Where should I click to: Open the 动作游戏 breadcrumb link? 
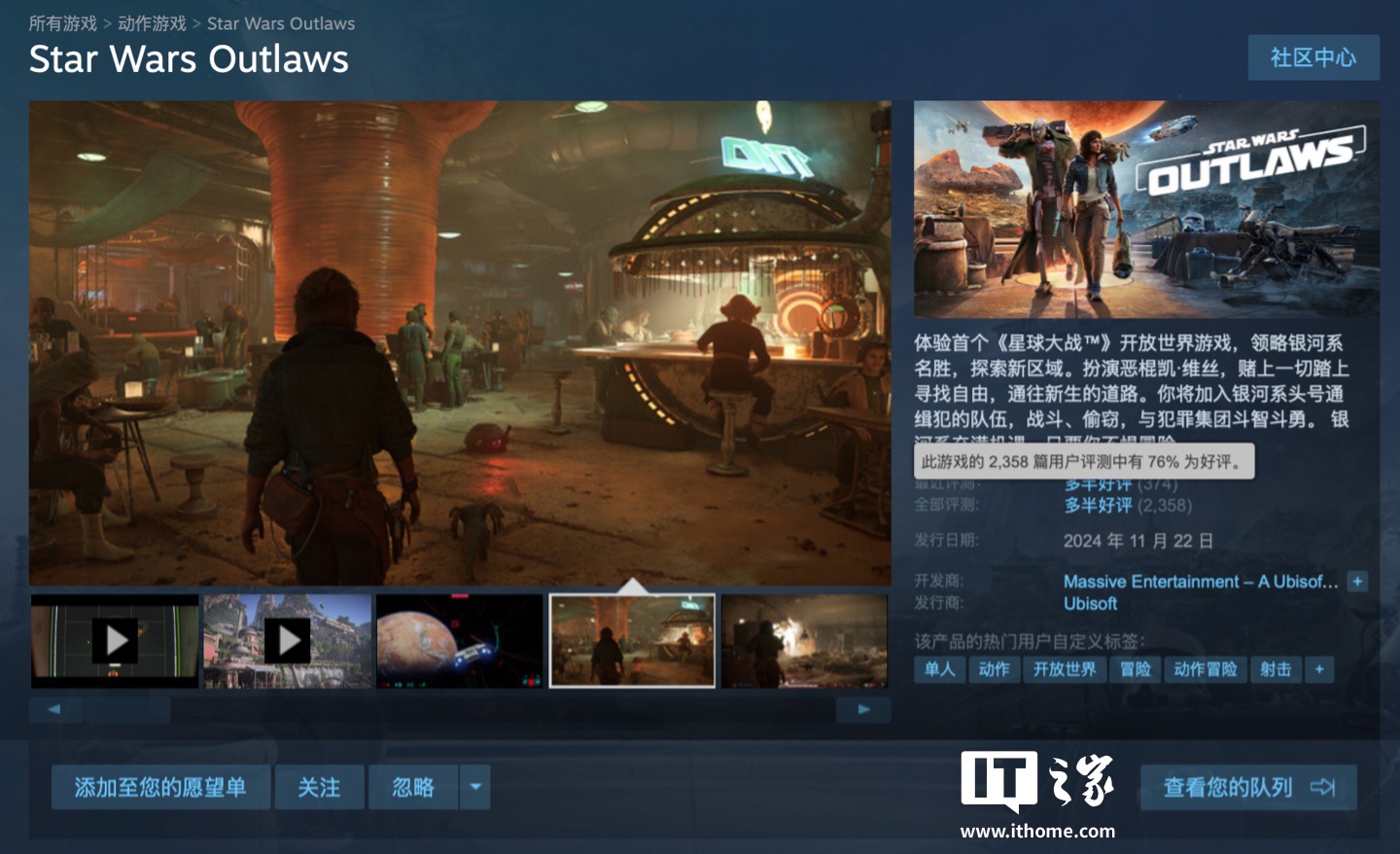[152, 23]
